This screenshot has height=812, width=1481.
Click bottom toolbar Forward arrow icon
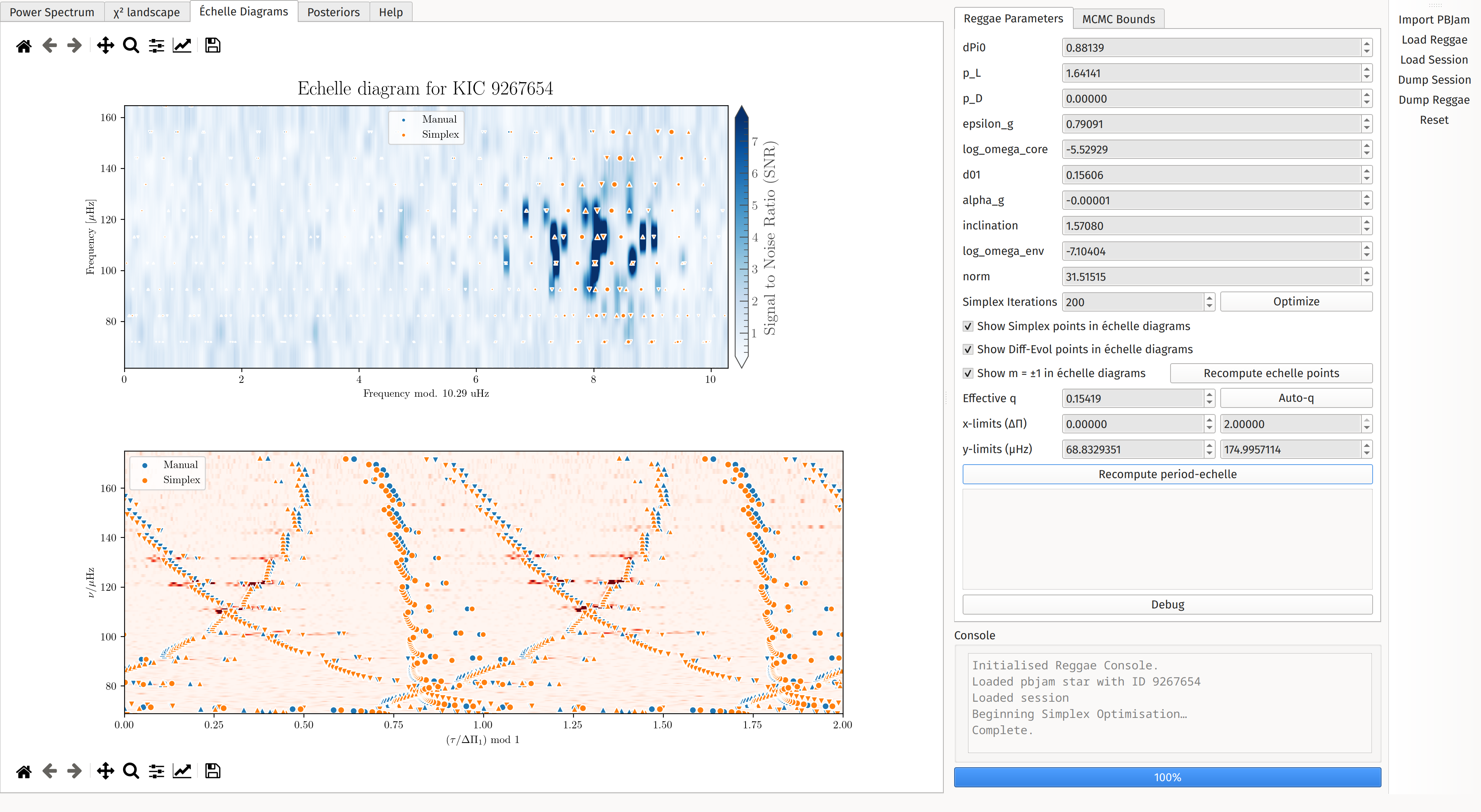(x=75, y=771)
